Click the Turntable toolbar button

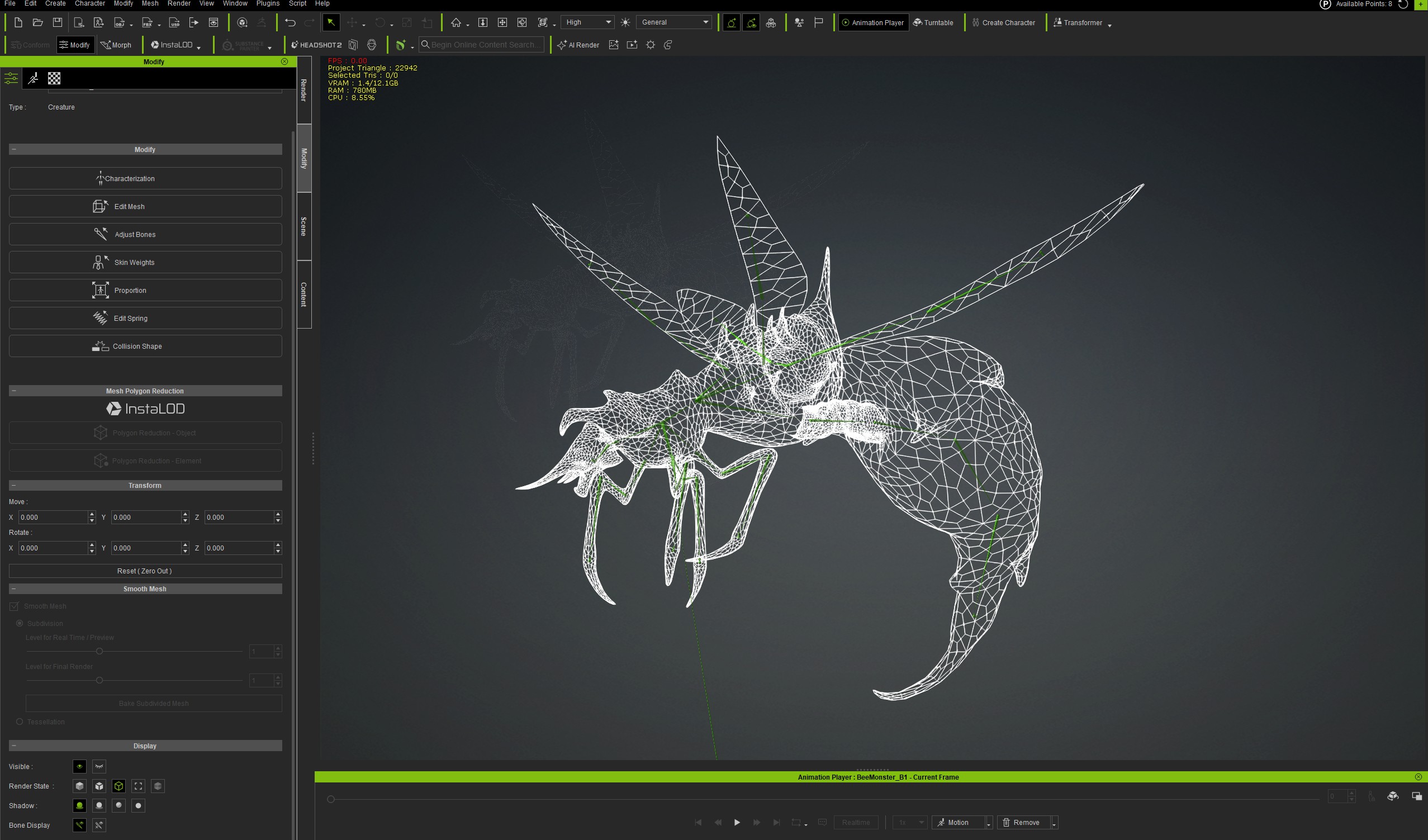(933, 23)
